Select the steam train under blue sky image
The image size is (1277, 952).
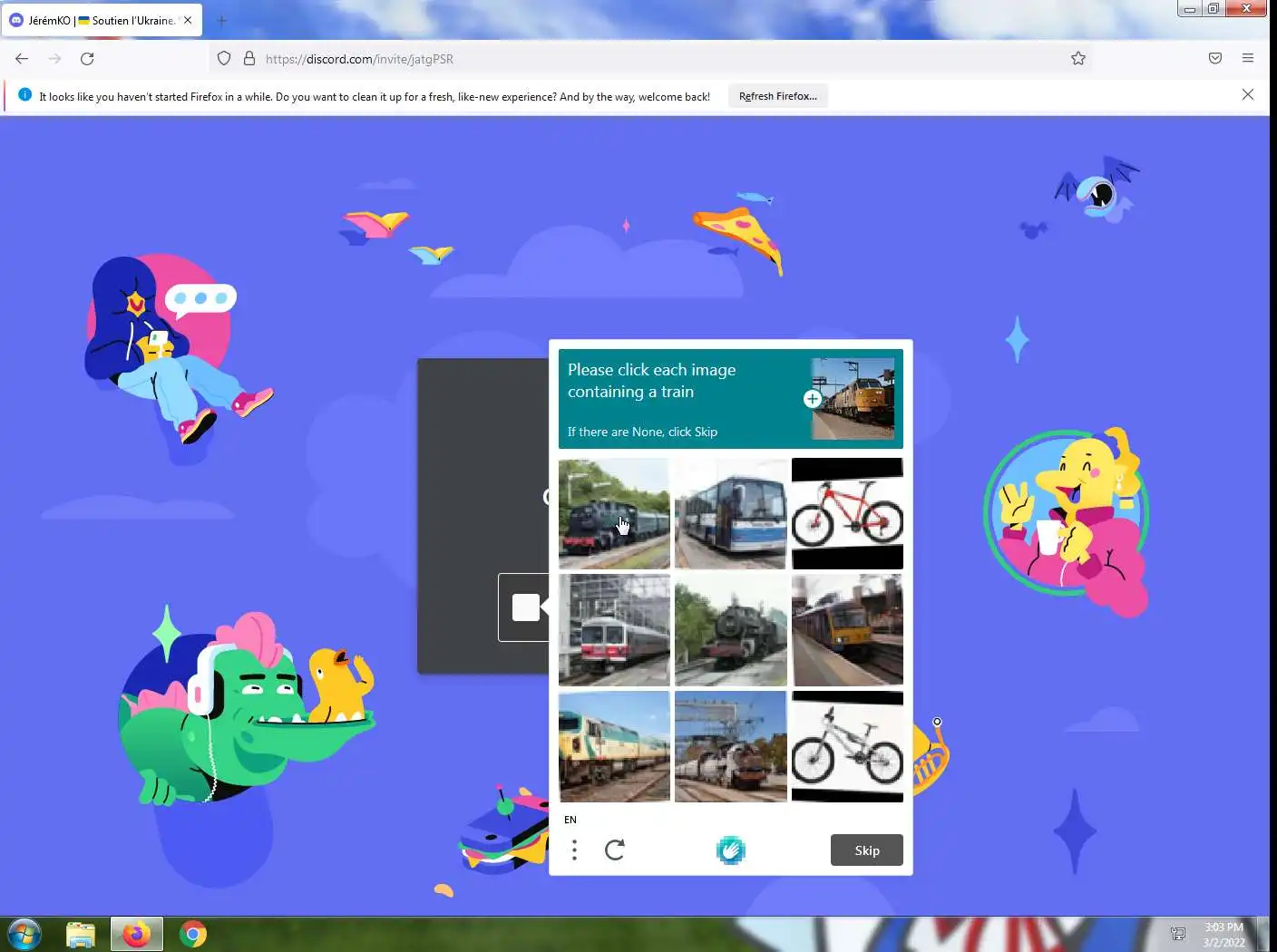(731, 746)
